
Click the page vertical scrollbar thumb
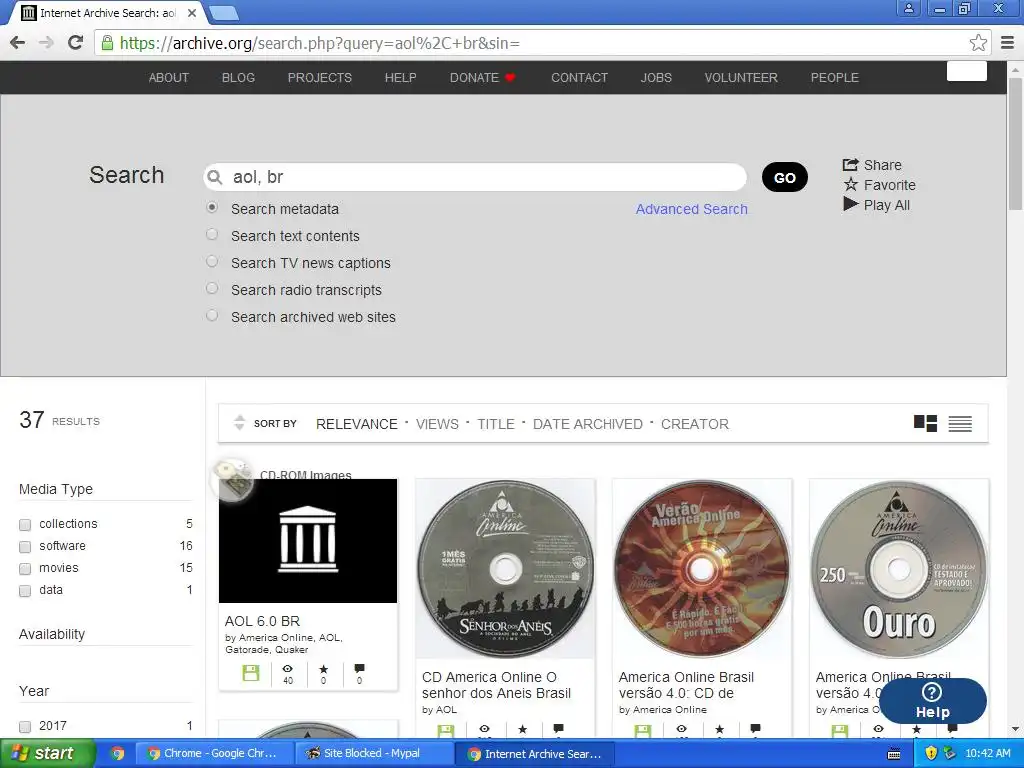pyautogui.click(x=1015, y=142)
